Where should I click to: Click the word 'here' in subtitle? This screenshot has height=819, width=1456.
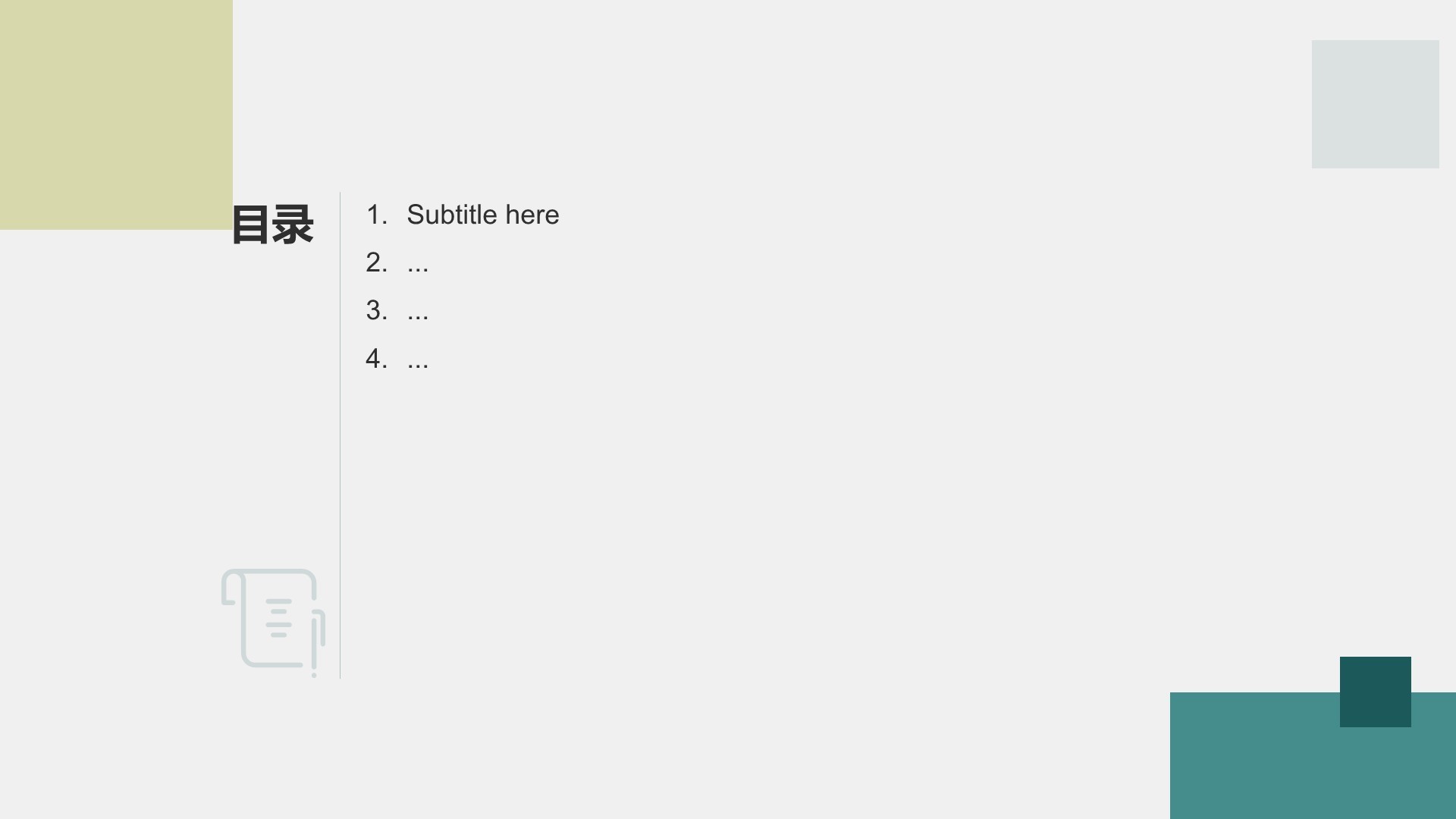click(x=532, y=215)
